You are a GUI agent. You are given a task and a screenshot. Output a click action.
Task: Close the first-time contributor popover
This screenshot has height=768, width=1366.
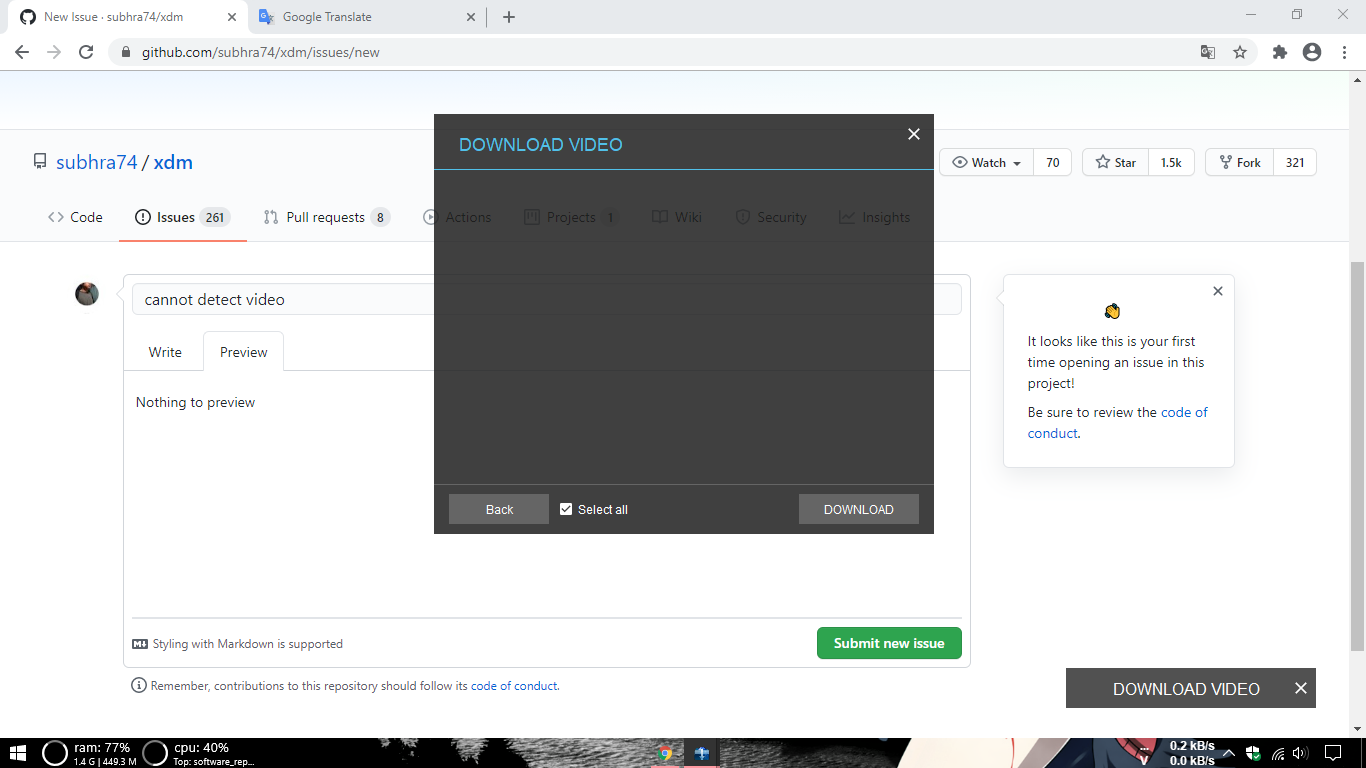pyautogui.click(x=1217, y=291)
